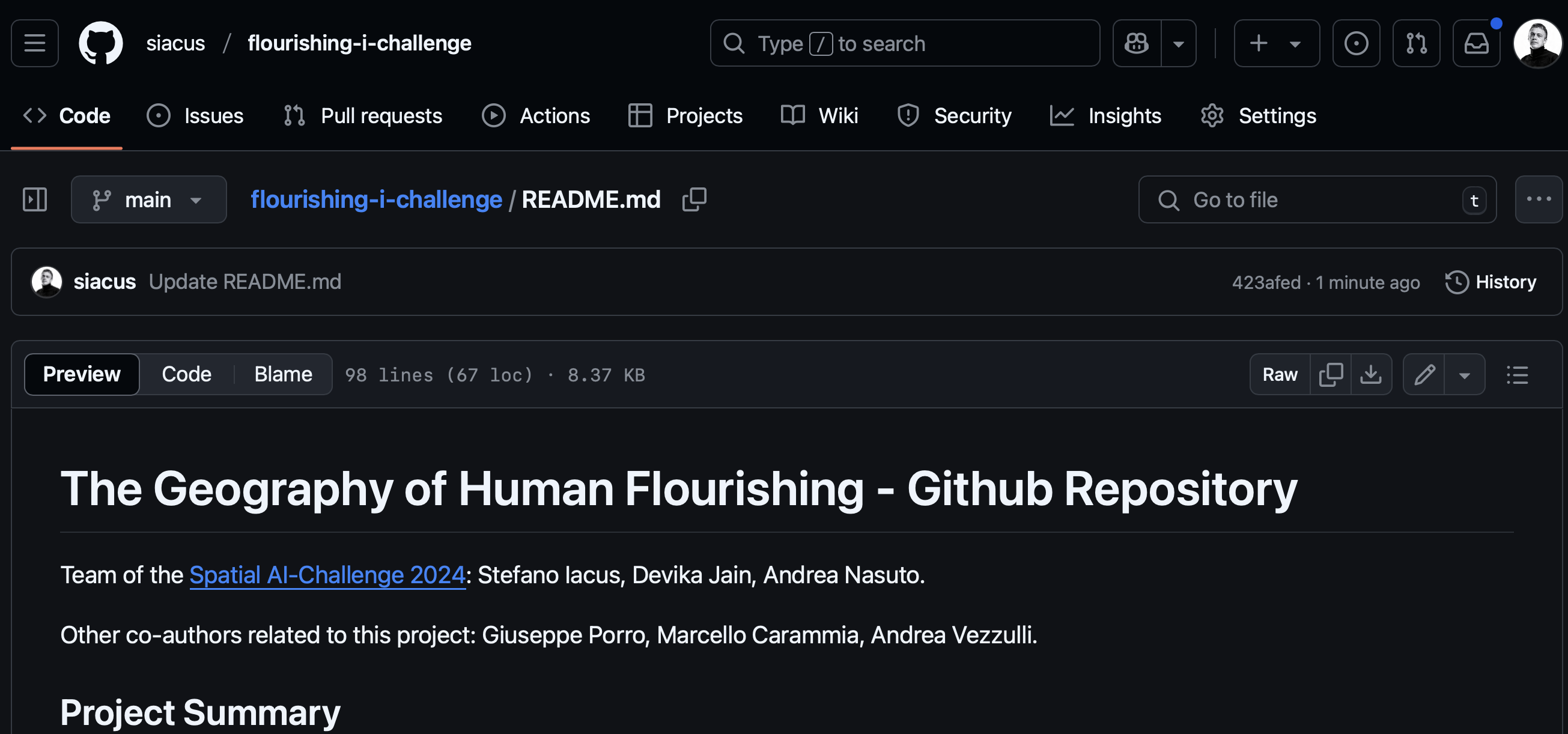Open the notifications inbox
Image resolution: width=1568 pixels, height=734 pixels.
click(x=1476, y=43)
